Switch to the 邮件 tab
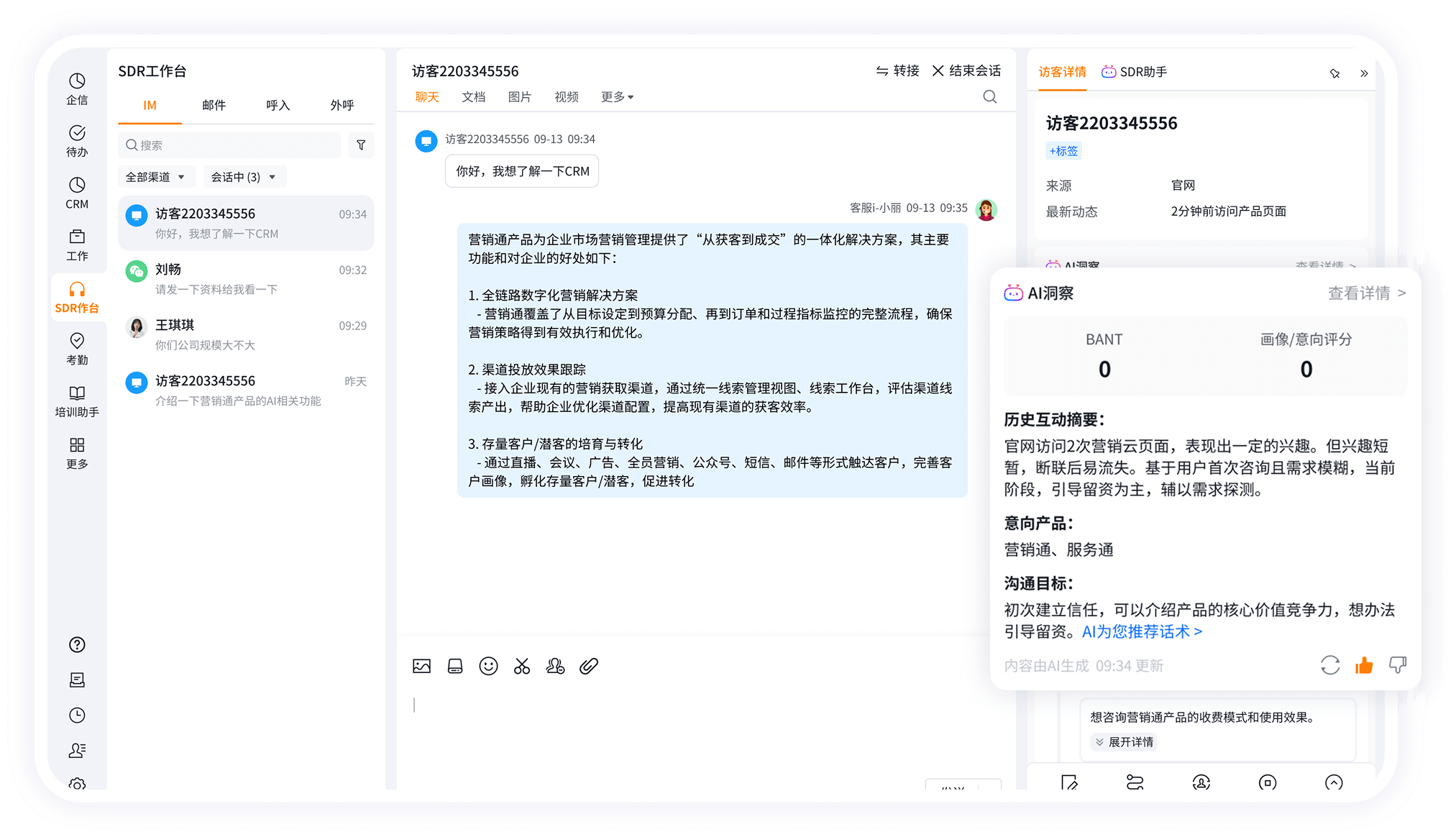This screenshot has height=837, width=1456. (213, 105)
